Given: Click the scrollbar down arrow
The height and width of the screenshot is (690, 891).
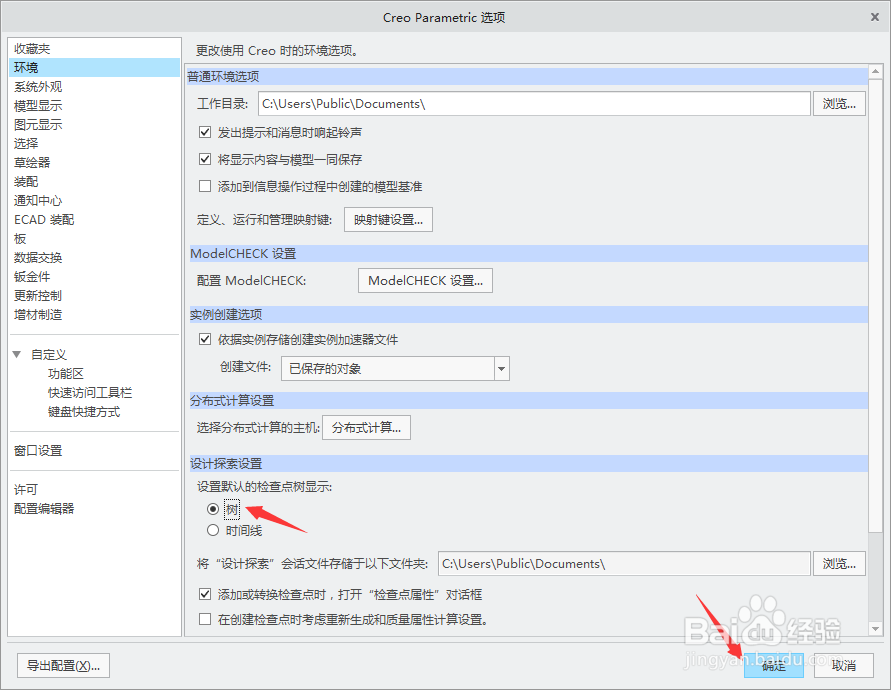Looking at the screenshot, I should pyautogui.click(x=875, y=629).
